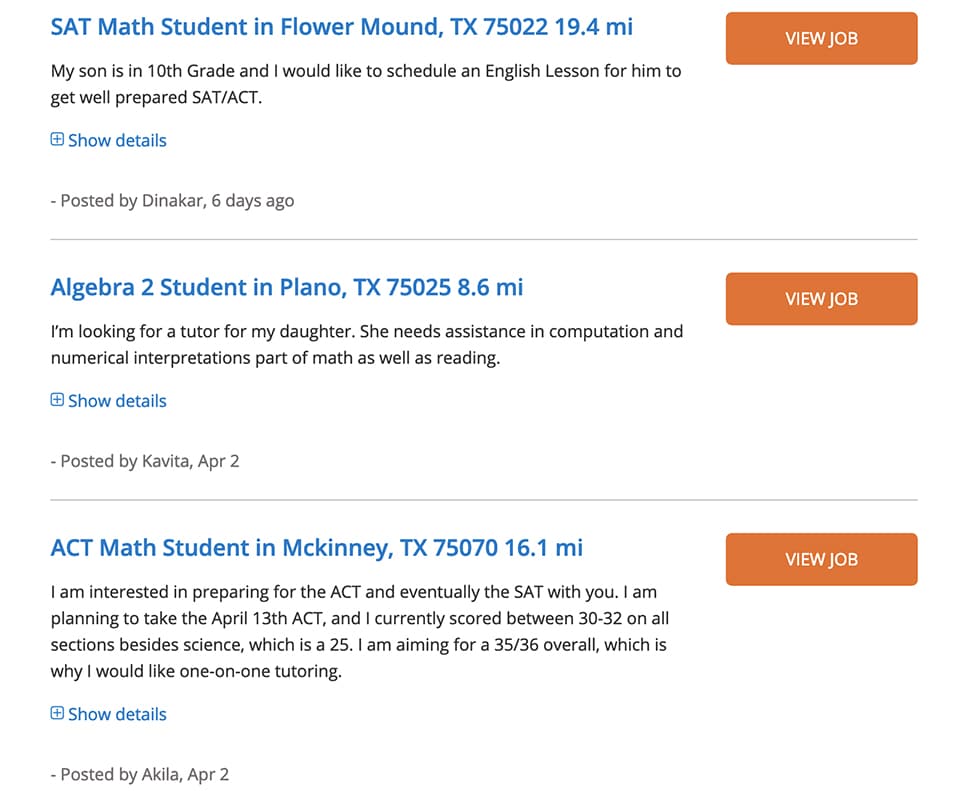
Task: Expand Show details text for Mckinney job
Action: [117, 714]
